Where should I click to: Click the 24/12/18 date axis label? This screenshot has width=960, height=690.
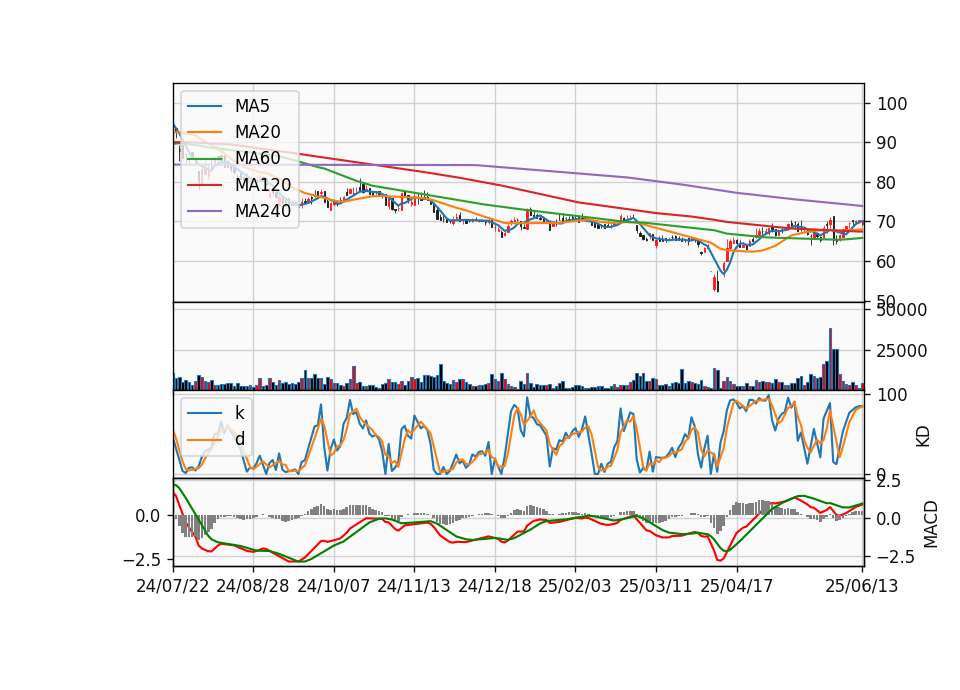click(x=495, y=586)
